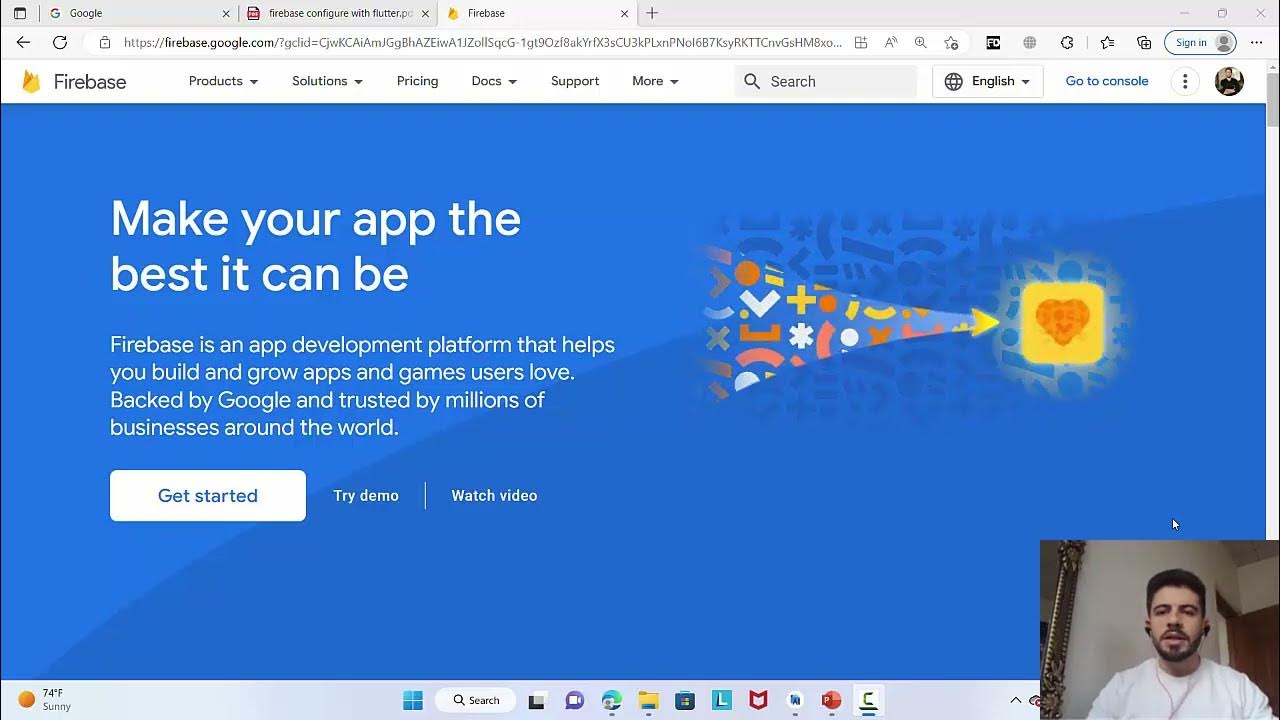The image size is (1280, 720).
Task: Click the taskbar Search box
Action: [477, 700]
